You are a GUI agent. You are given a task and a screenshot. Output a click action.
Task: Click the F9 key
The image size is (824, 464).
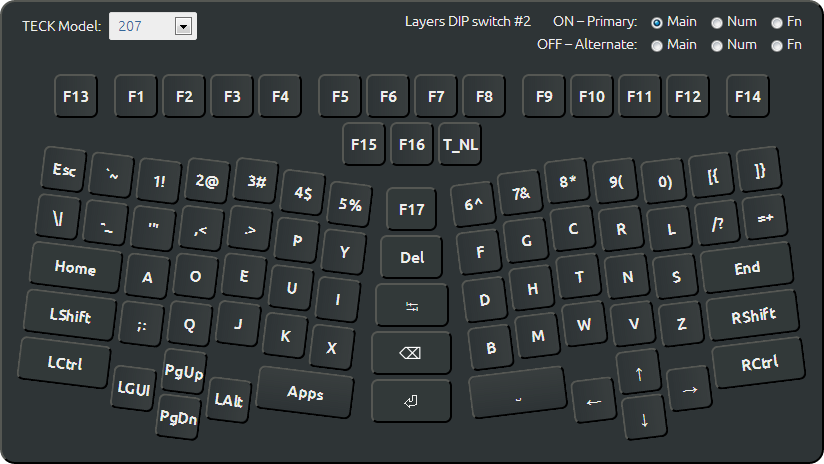[x=544, y=96]
